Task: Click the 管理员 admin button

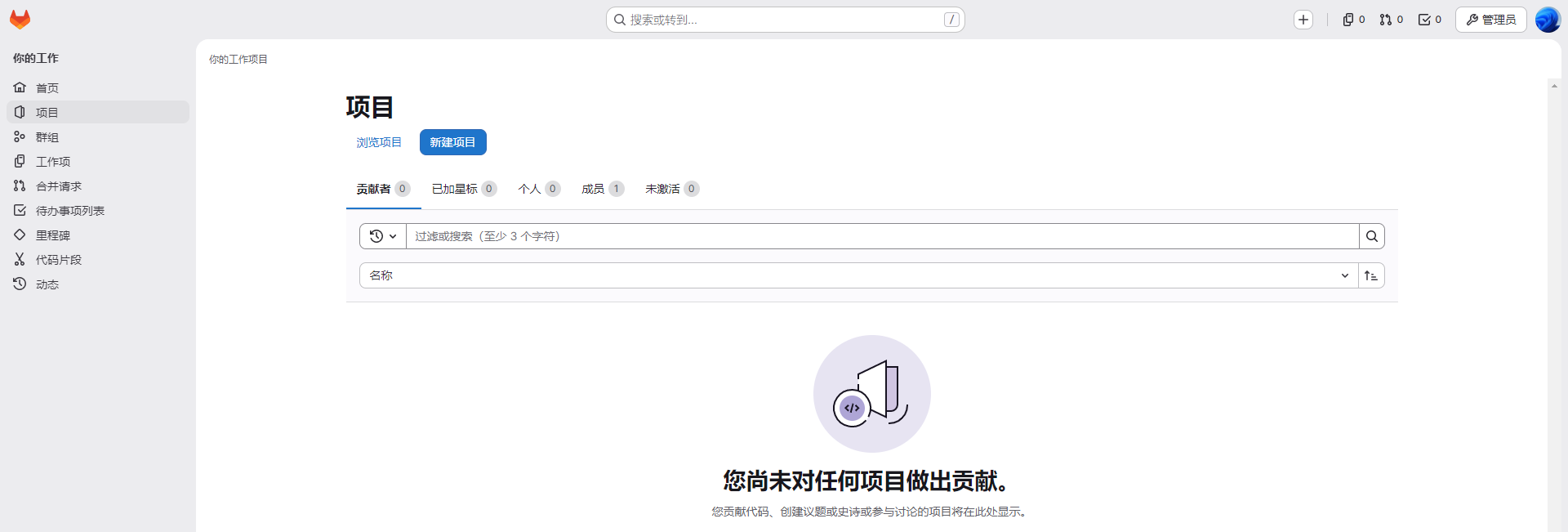Action: point(1491,20)
